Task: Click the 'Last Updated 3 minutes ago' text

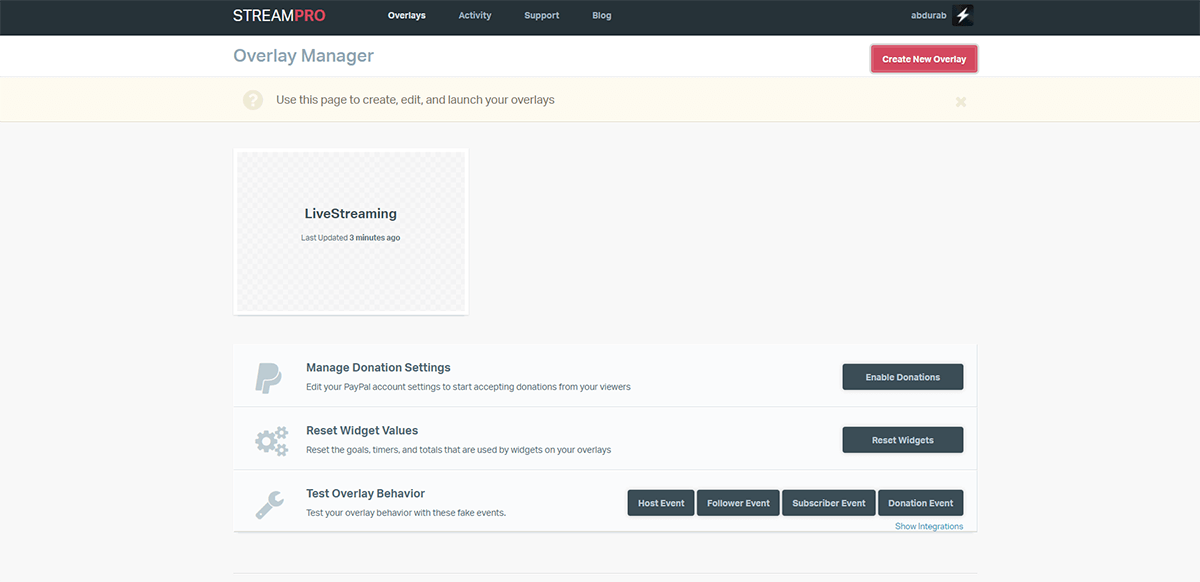Action: coord(351,238)
